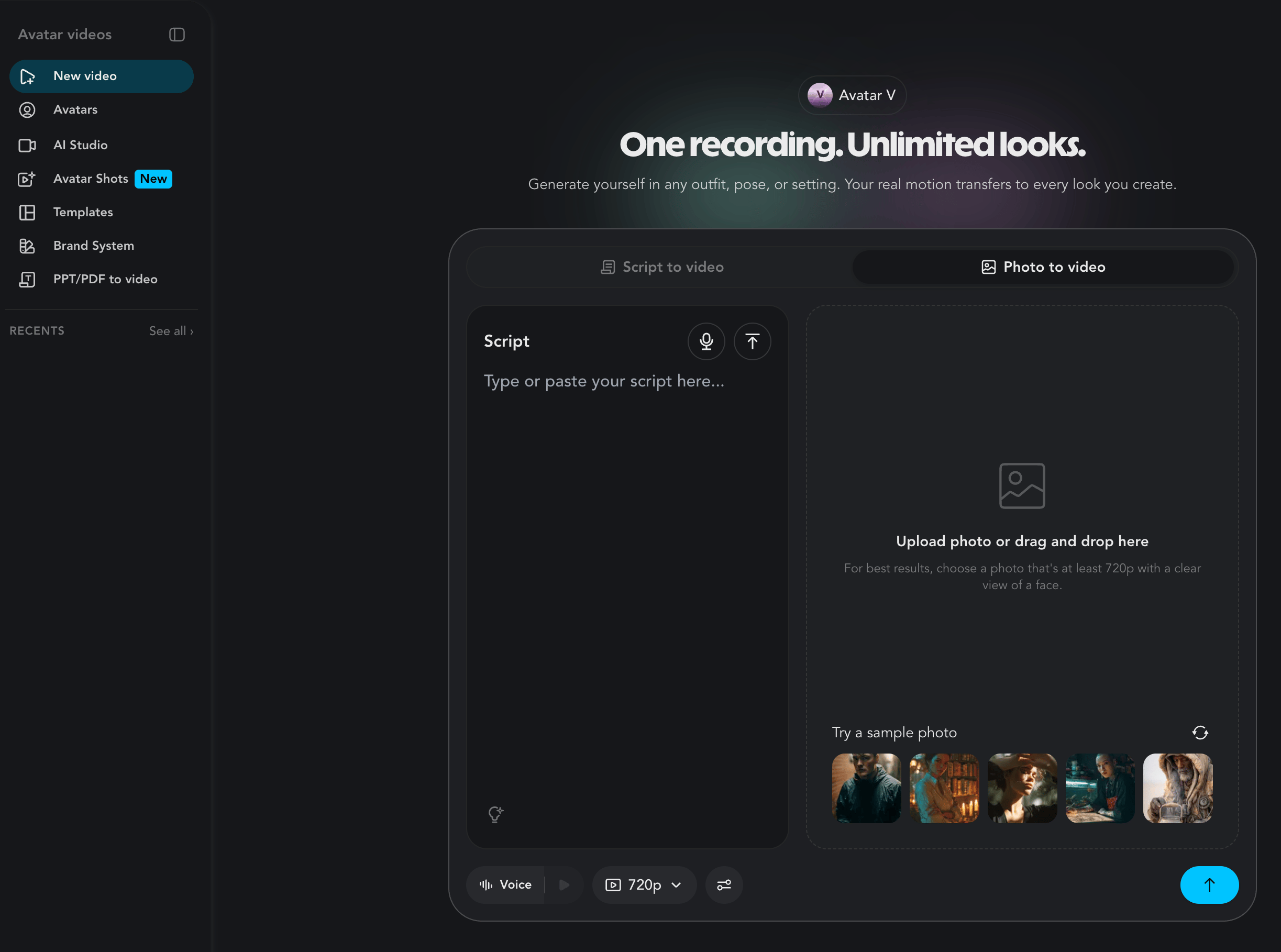Play the voice preview
This screenshot has width=1281, height=952.
tap(564, 884)
